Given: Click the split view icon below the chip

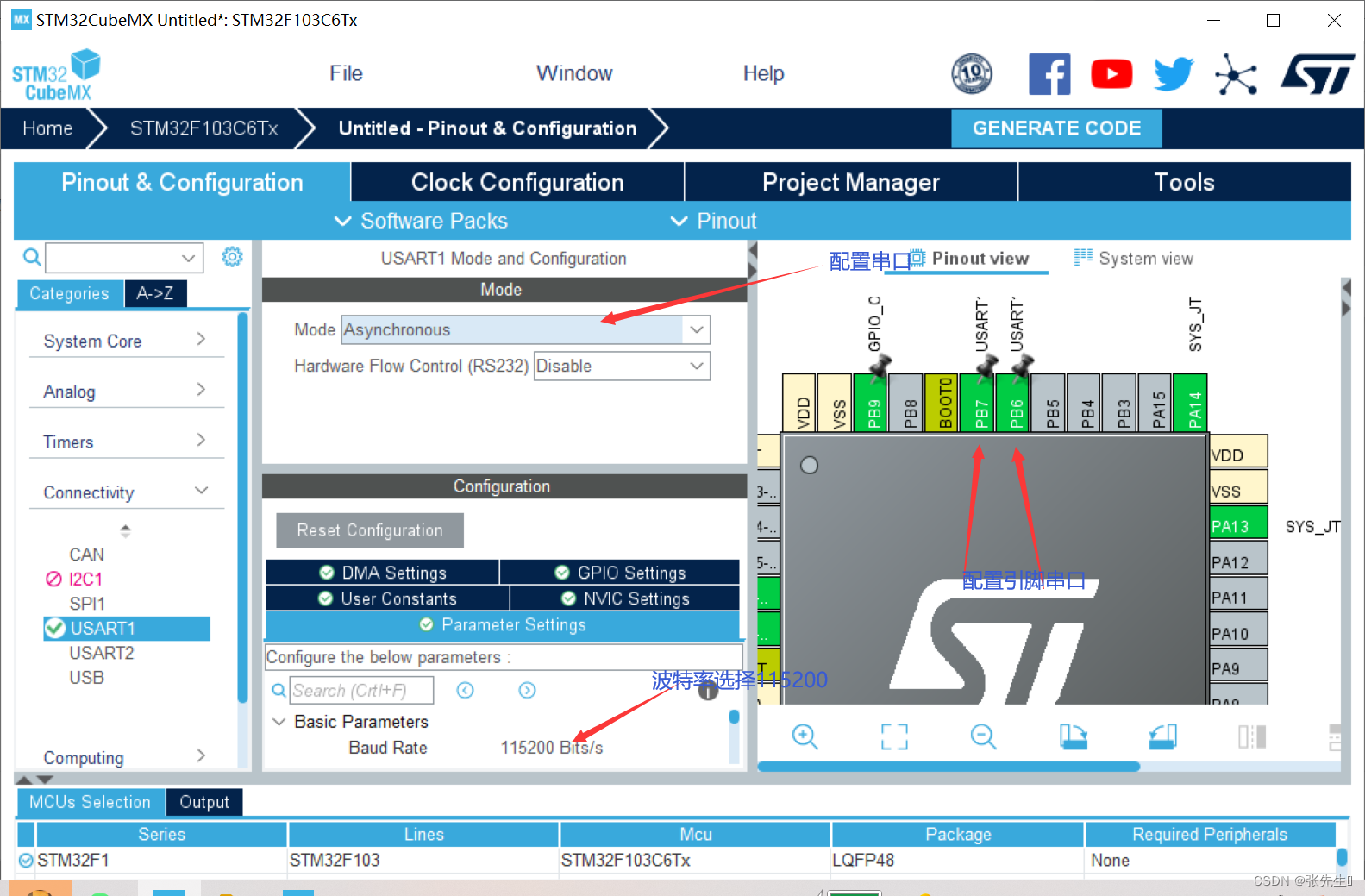Looking at the screenshot, I should point(1252,736).
